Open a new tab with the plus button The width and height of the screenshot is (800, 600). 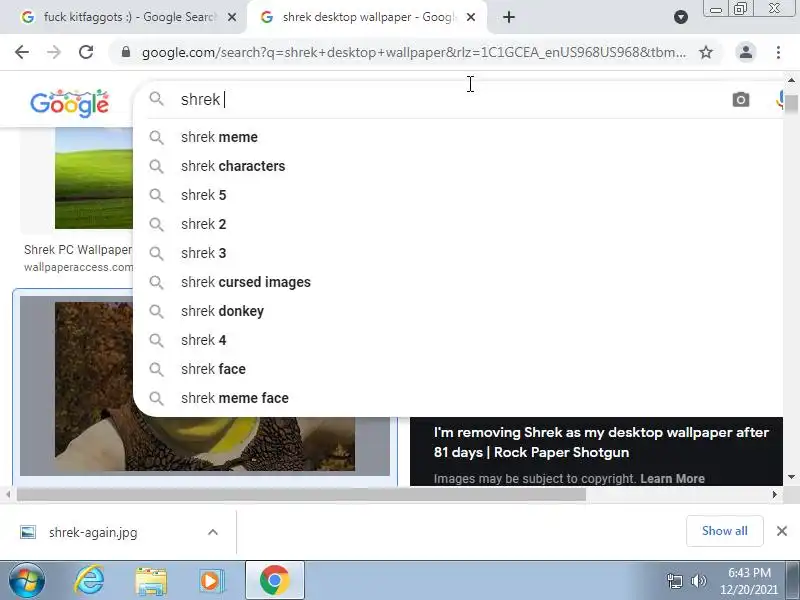509,17
